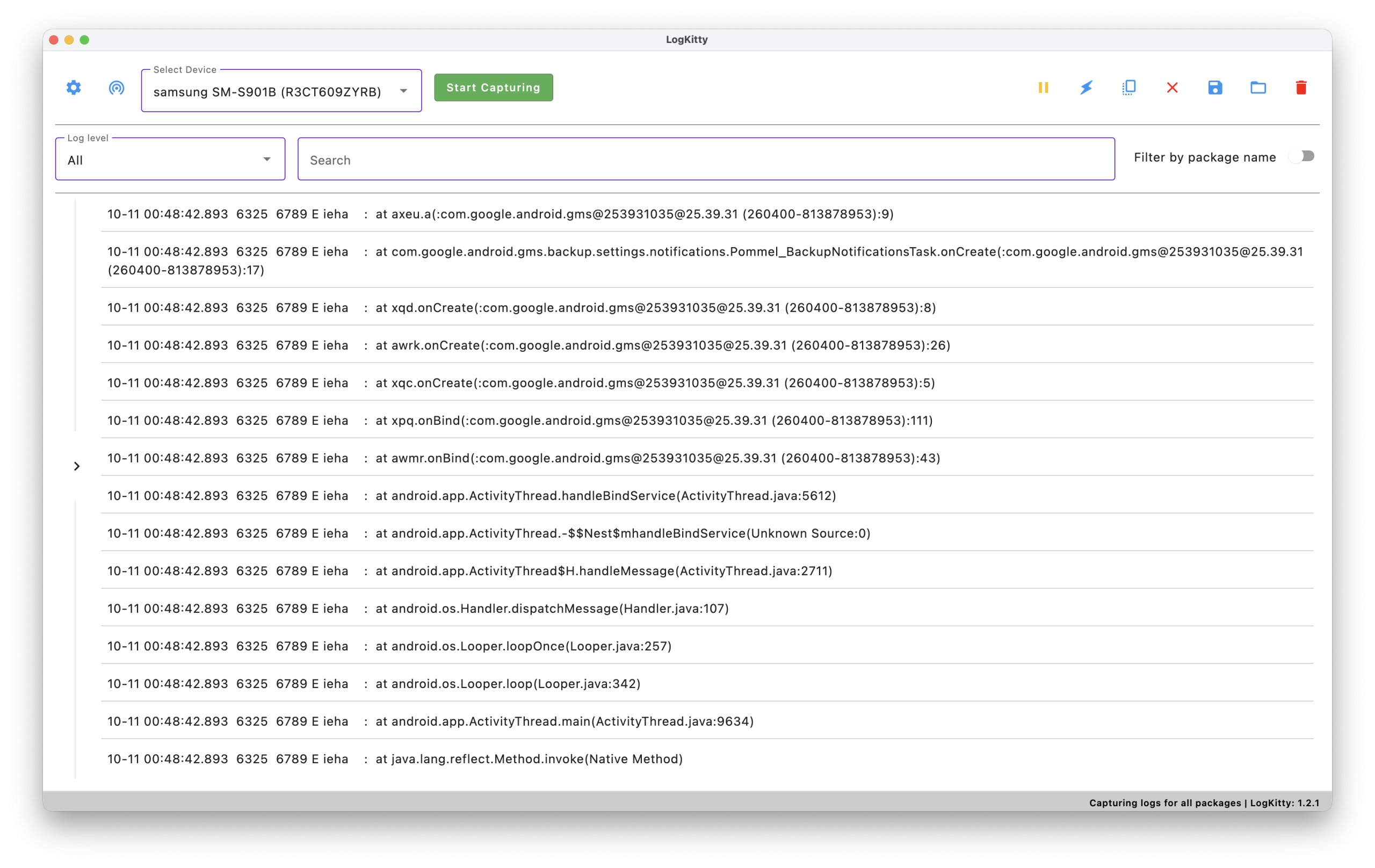Open the Select Device dropdown
This screenshot has width=1375, height=868.
tap(281, 91)
